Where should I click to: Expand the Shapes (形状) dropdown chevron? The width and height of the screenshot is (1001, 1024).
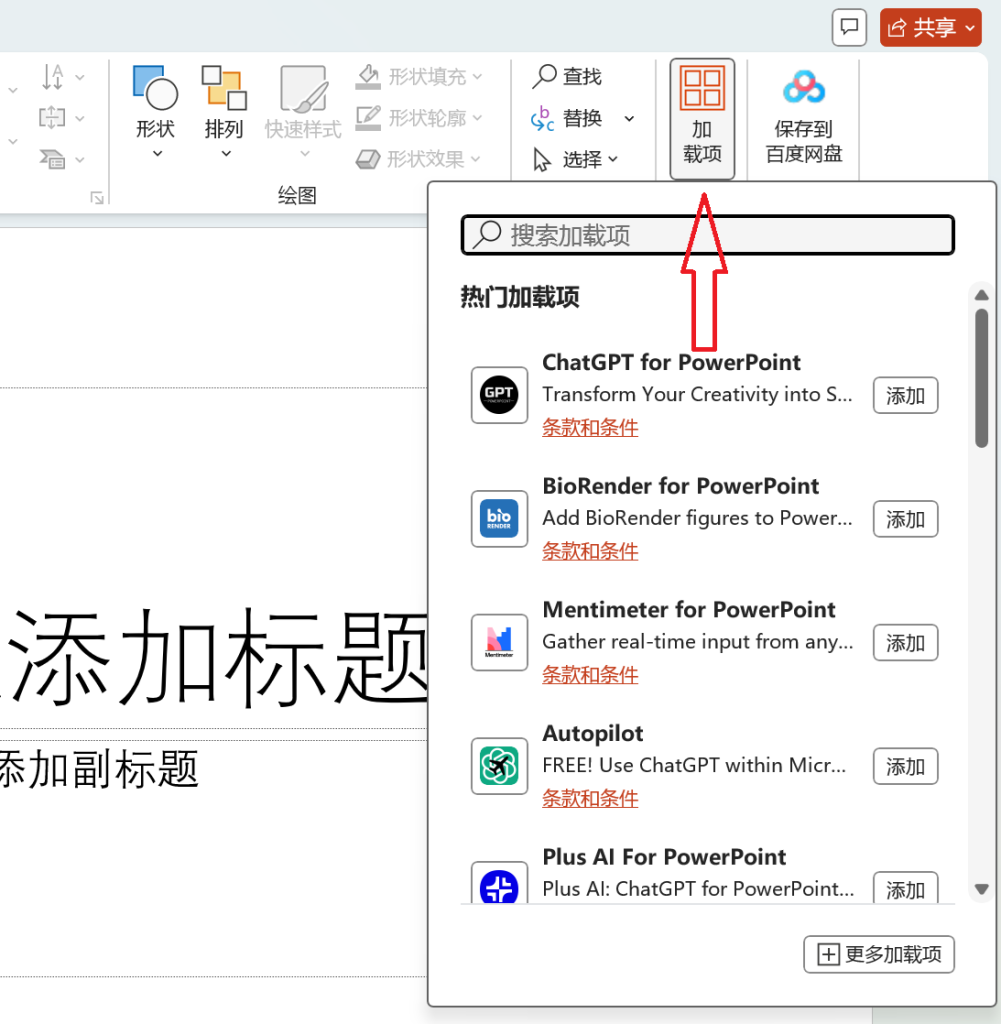(x=157, y=154)
